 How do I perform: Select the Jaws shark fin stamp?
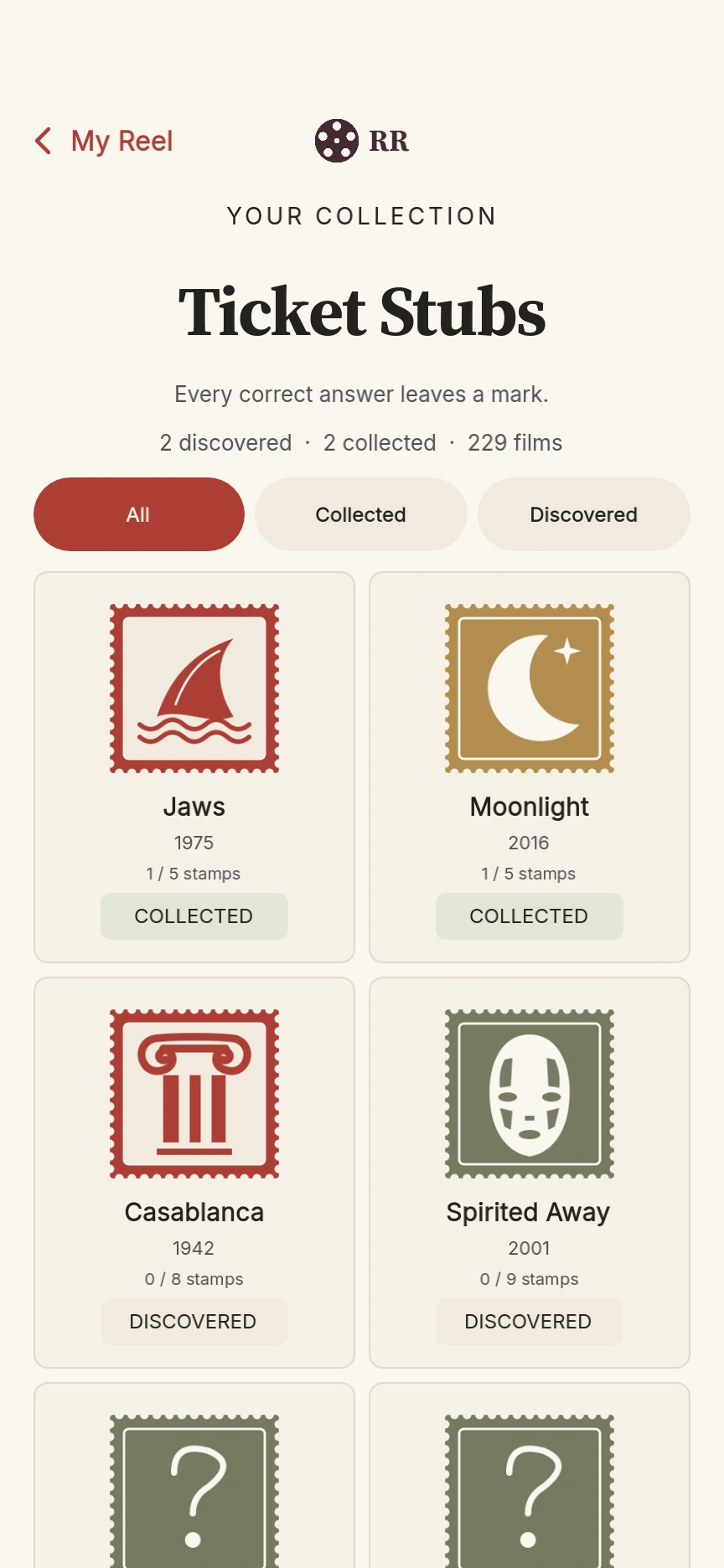tap(194, 689)
